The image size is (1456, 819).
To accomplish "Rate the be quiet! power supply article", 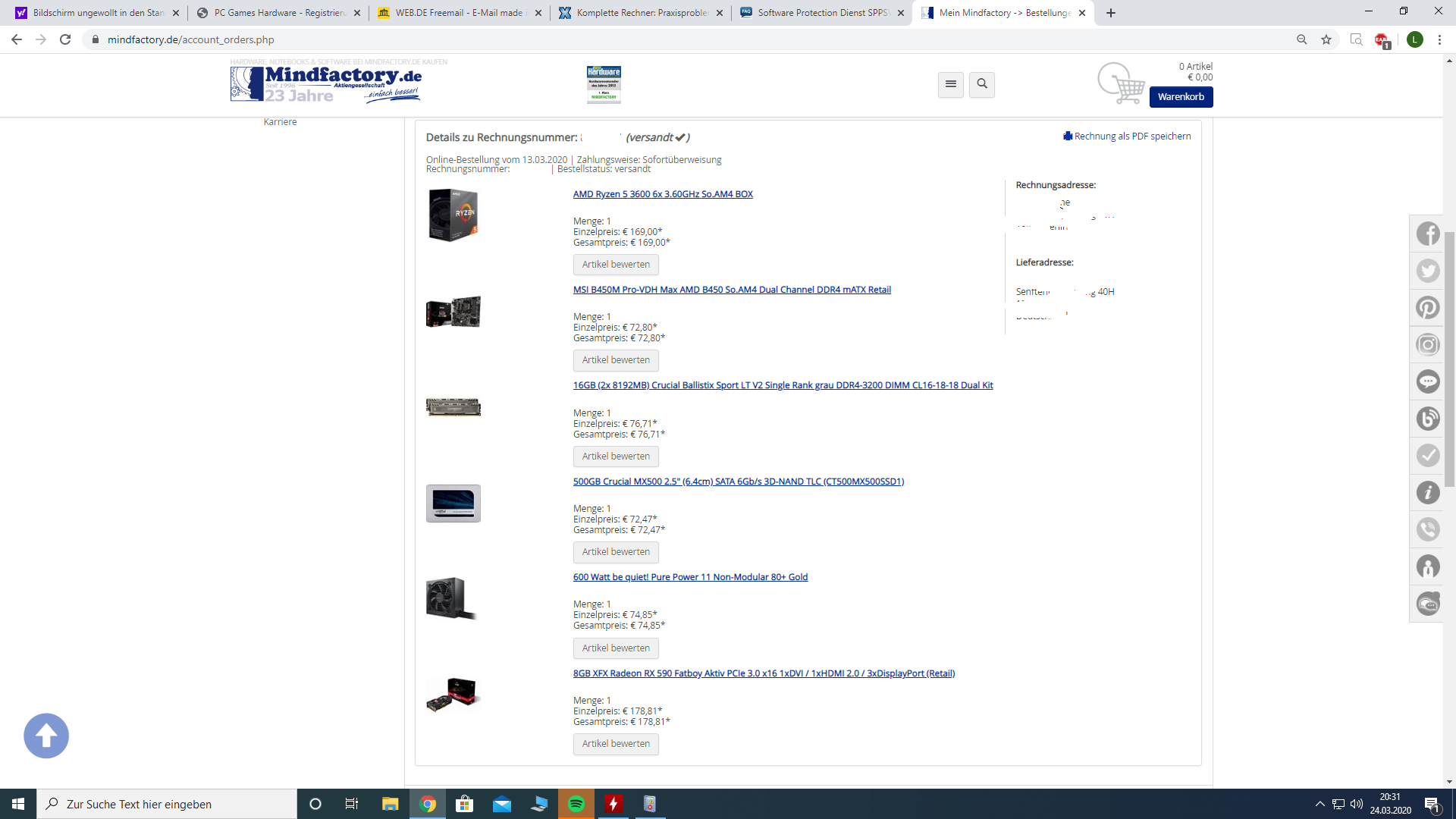I will (x=616, y=648).
